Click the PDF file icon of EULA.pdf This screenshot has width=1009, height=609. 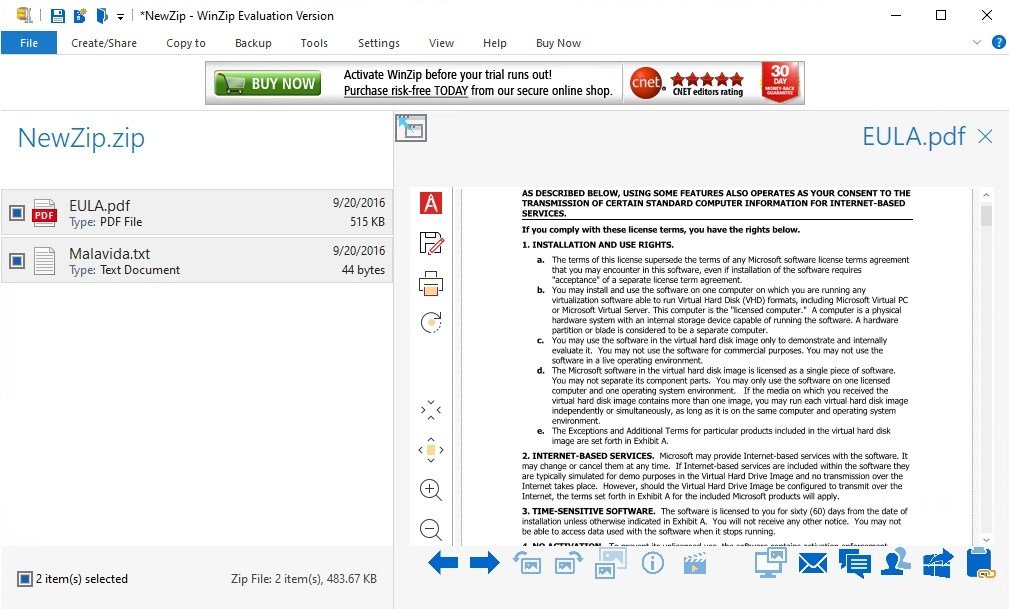44,212
